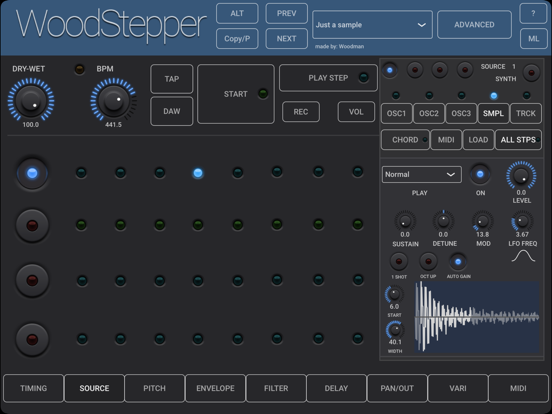This screenshot has width=552, height=414.
Task: Toggle the SYNTH red LED switch
Action: point(531,73)
